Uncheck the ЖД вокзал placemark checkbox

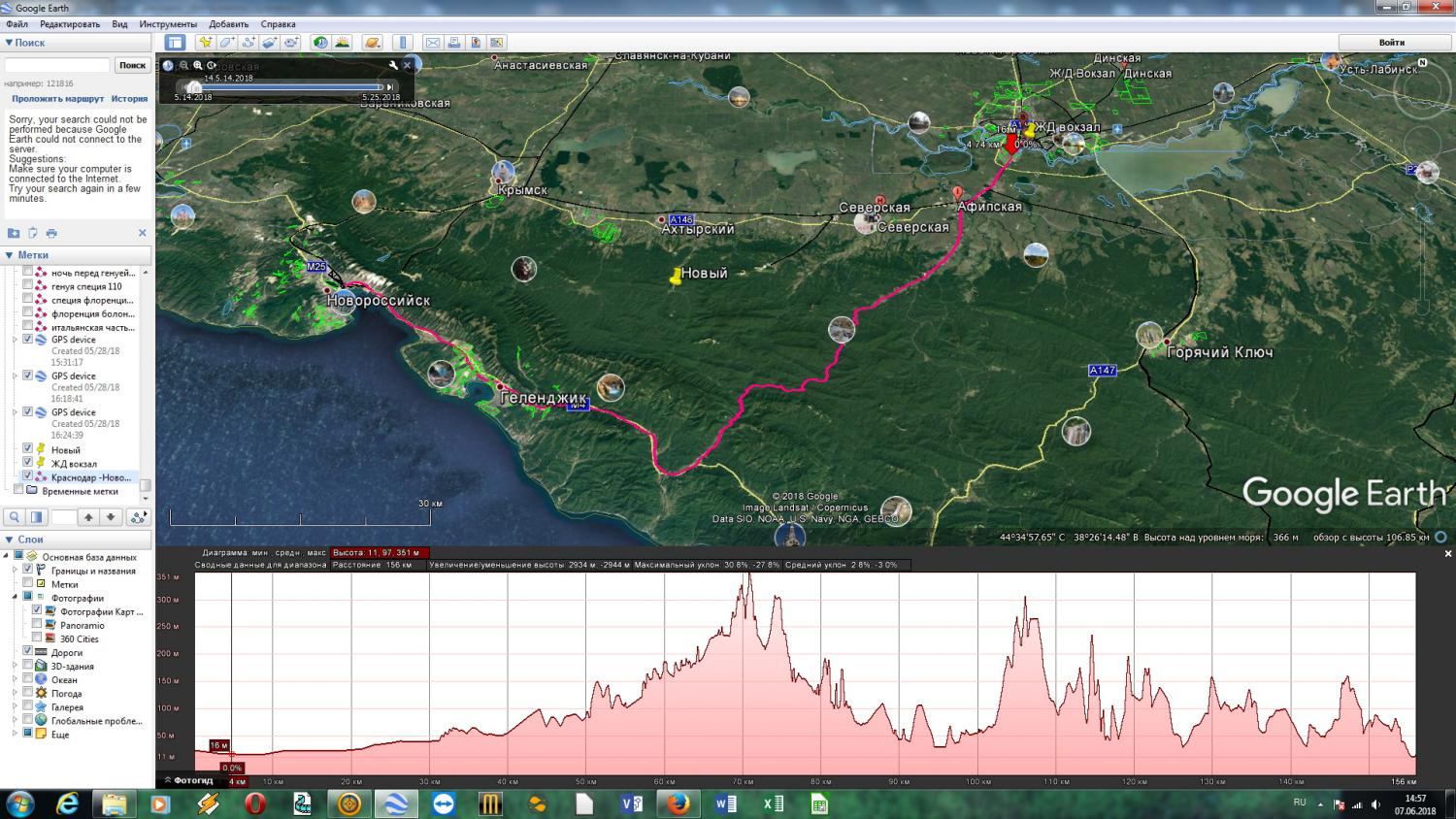click(x=27, y=463)
